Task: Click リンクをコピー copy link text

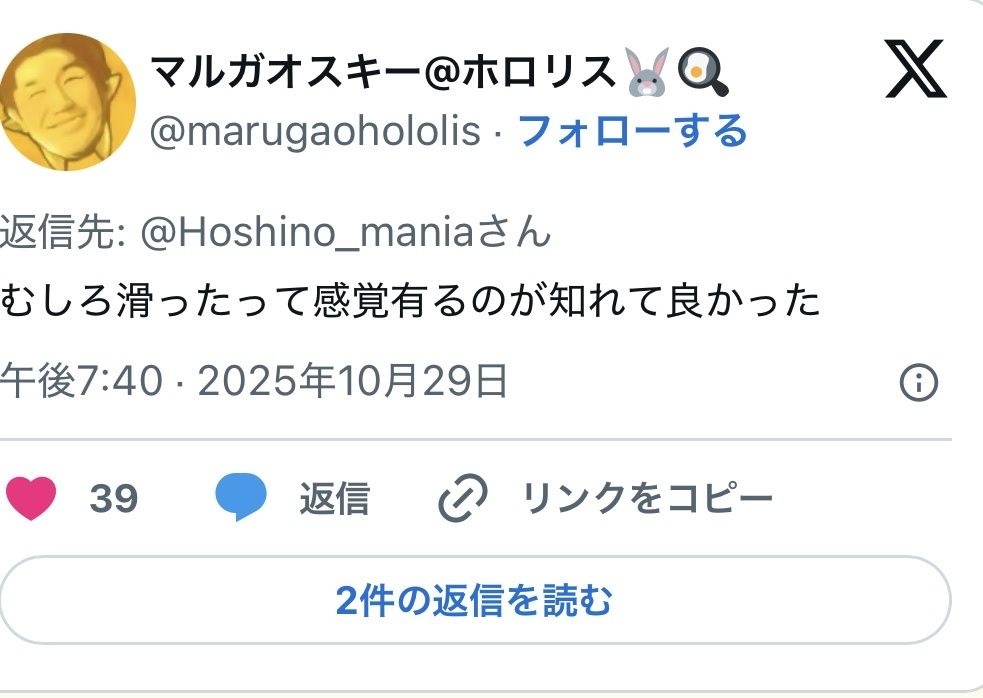Action: (647, 499)
